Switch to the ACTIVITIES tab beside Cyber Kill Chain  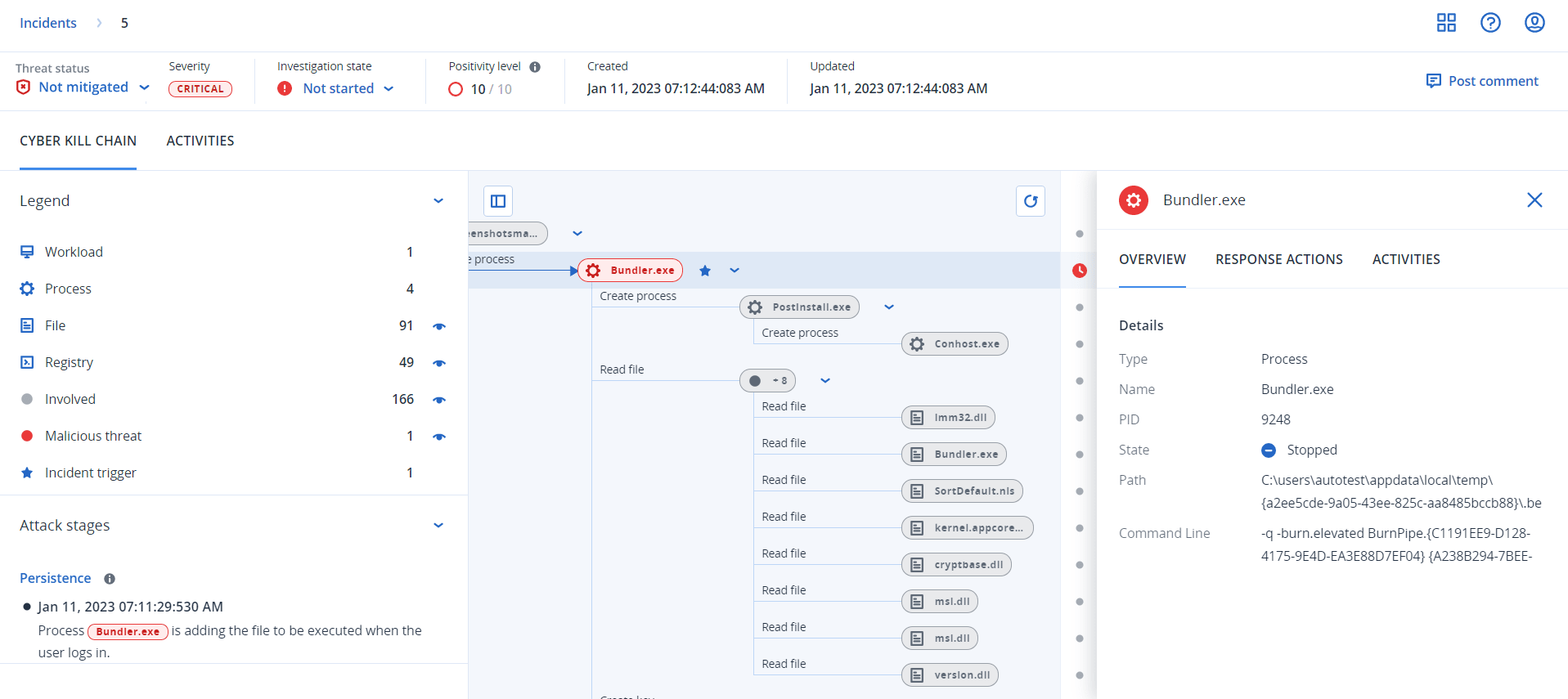[x=200, y=141]
